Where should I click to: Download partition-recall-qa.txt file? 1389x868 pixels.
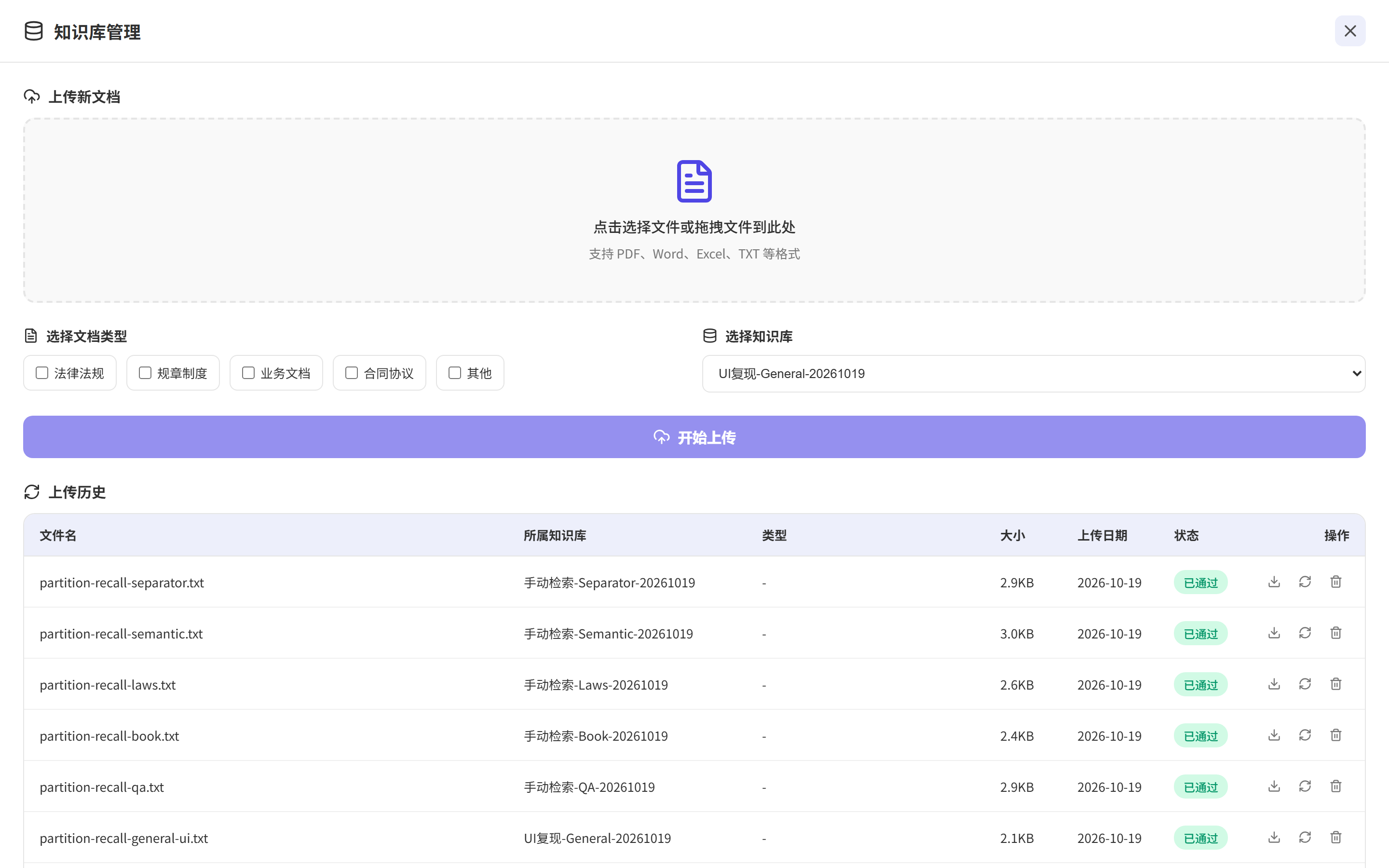tap(1274, 787)
